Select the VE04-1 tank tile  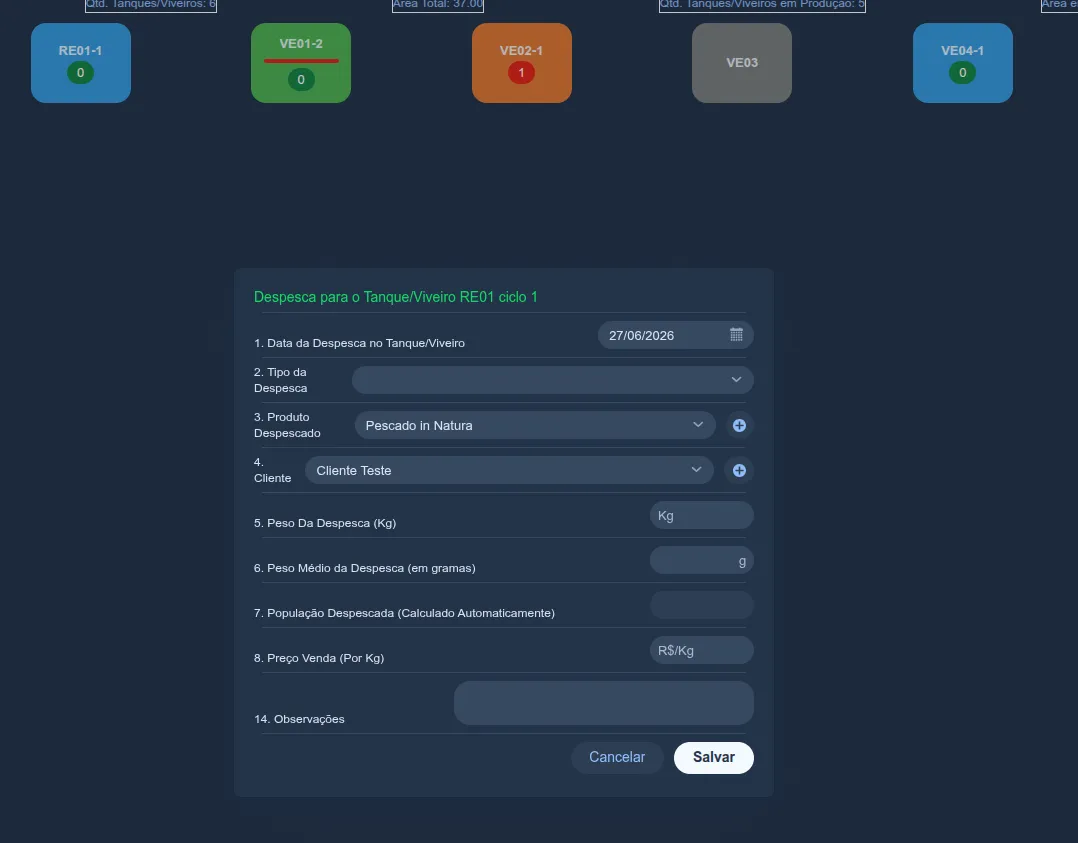[x=962, y=63]
